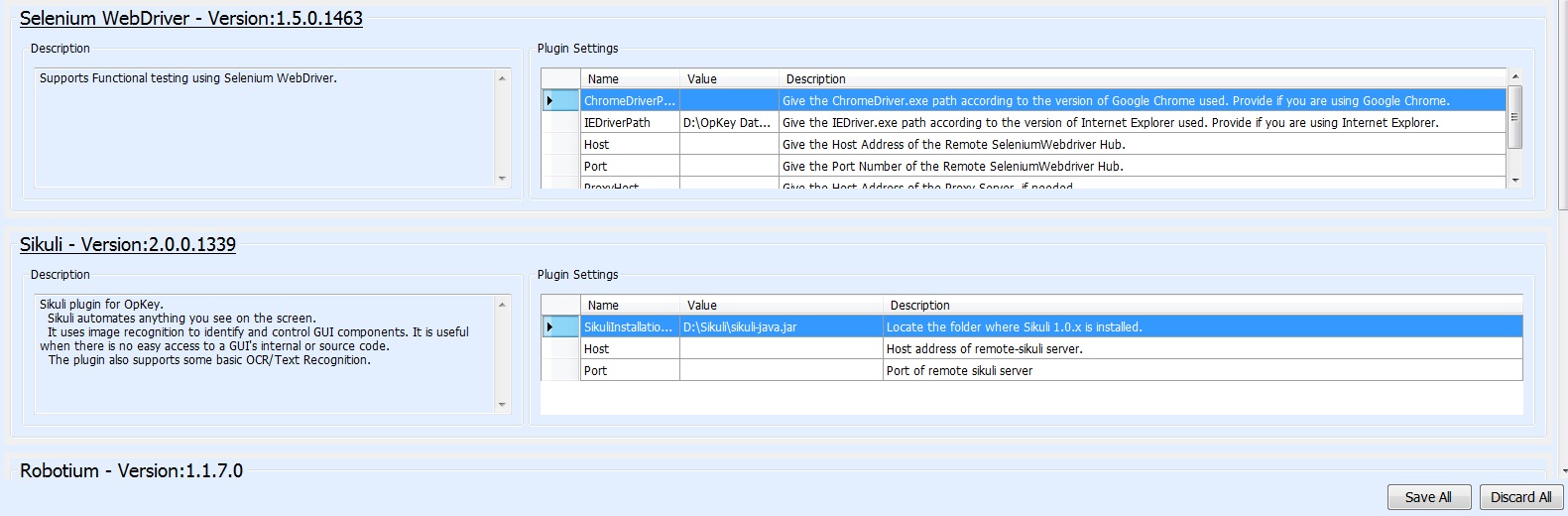This screenshot has width=1568, height=516.
Task: Click the Selenium settings grid scrollbar thumb
Action: click(x=1514, y=117)
